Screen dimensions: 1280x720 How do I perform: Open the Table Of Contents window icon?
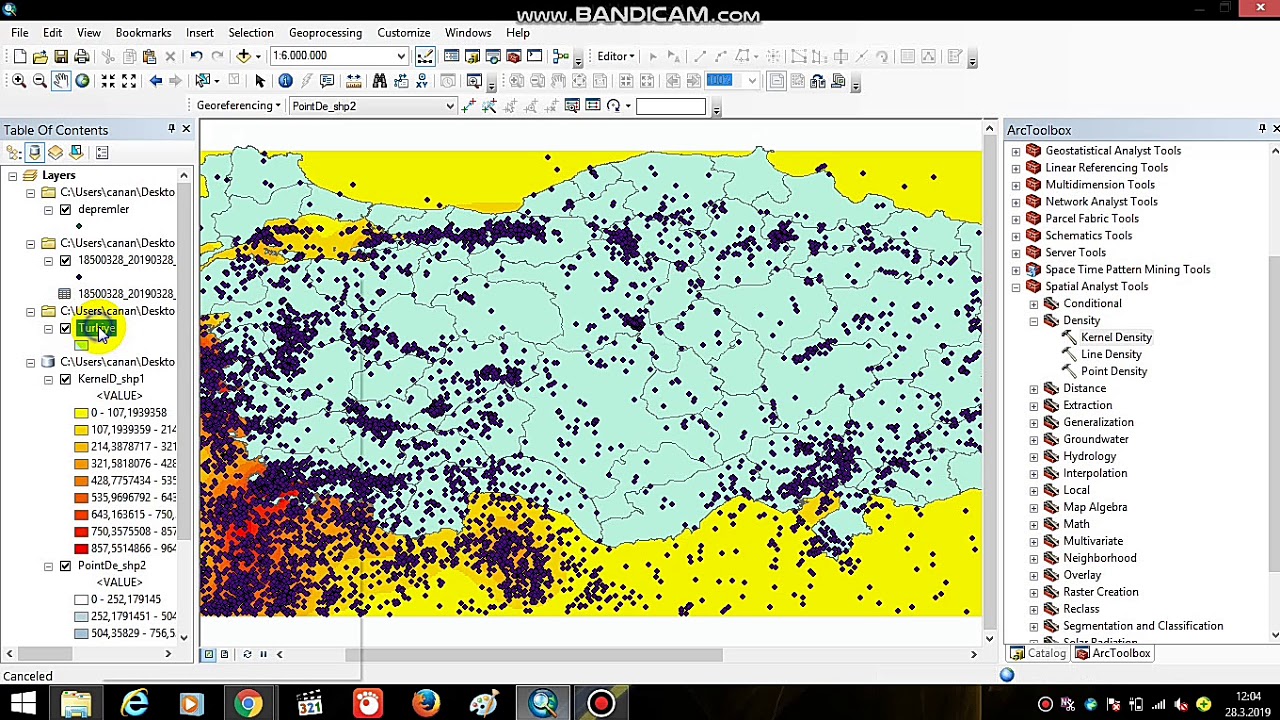click(451, 56)
